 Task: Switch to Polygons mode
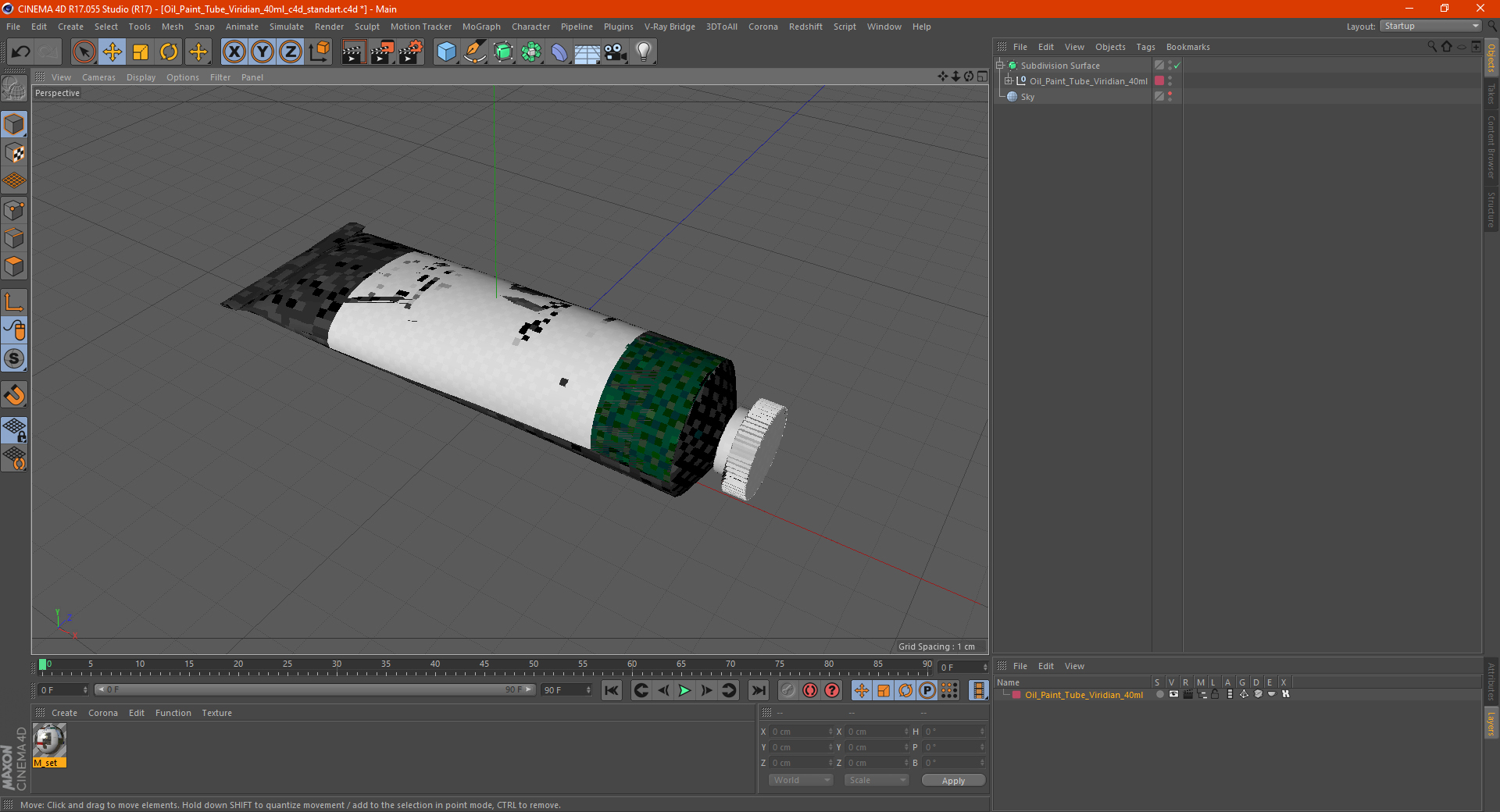coord(14,266)
